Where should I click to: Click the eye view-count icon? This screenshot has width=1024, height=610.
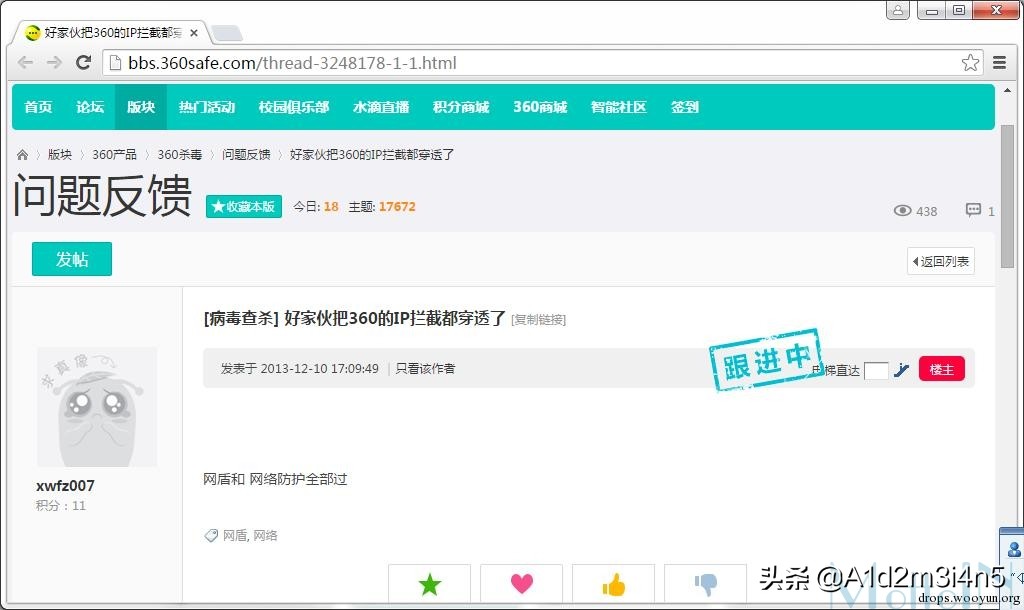pyautogui.click(x=903, y=210)
